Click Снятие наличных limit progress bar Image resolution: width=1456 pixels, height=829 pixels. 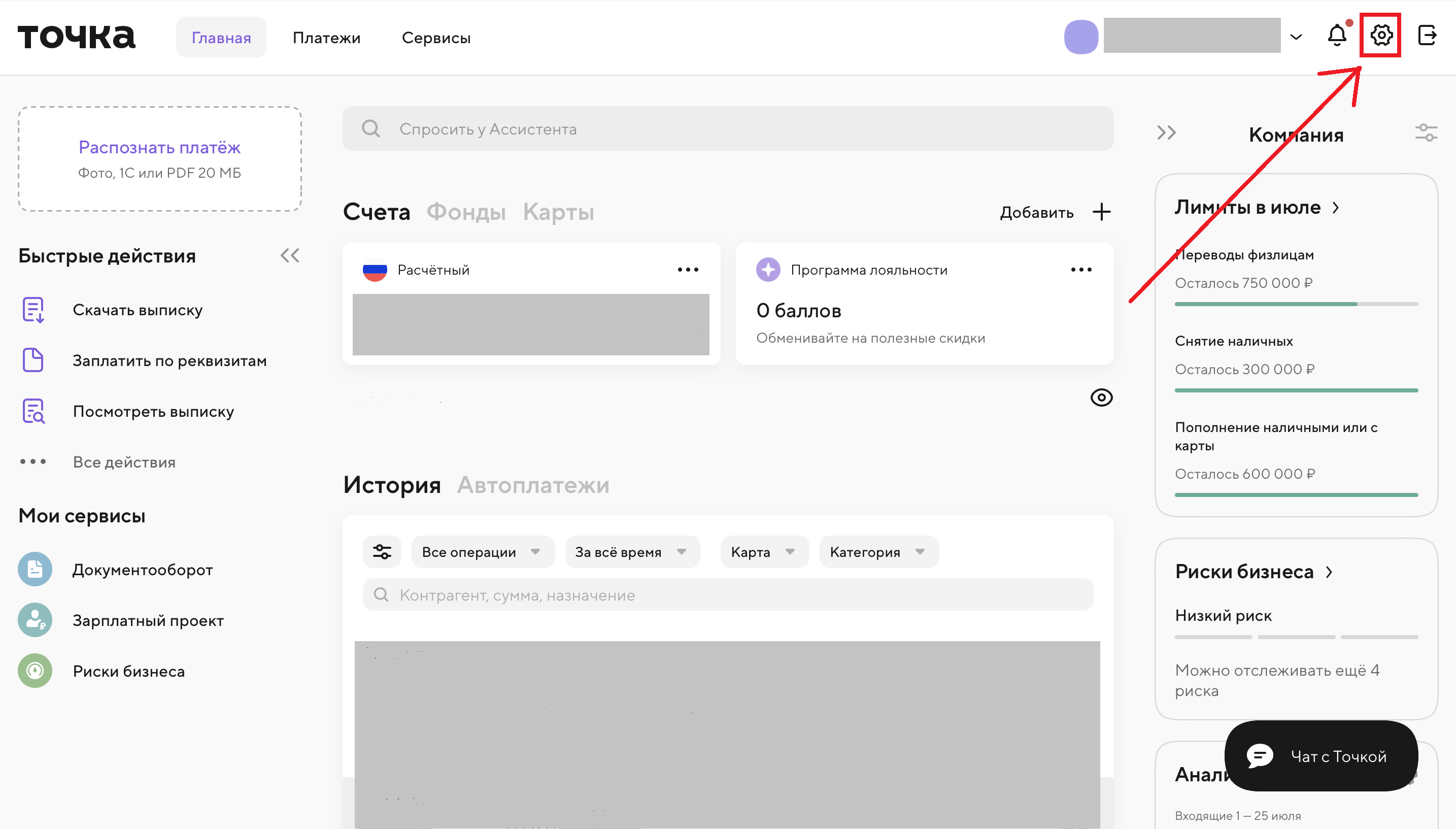(x=1296, y=390)
